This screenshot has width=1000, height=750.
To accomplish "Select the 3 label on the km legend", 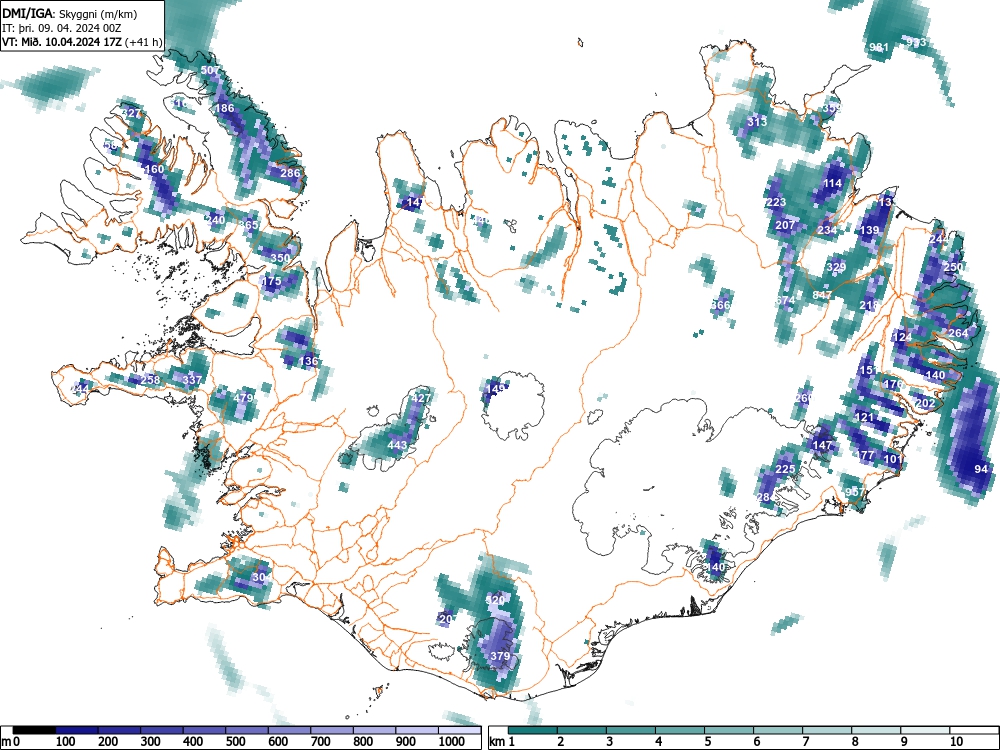I will (x=609, y=742).
